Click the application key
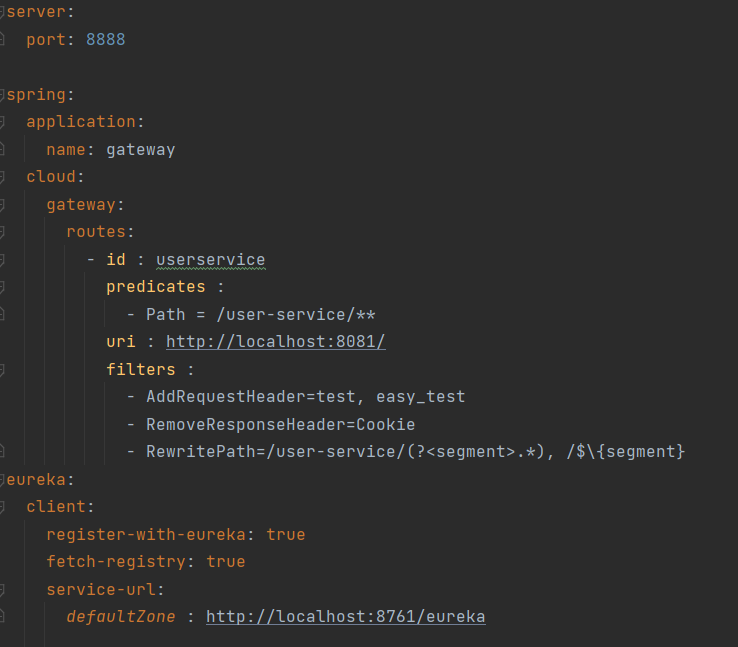Viewport: 738px width, 647px height. click(x=81, y=122)
